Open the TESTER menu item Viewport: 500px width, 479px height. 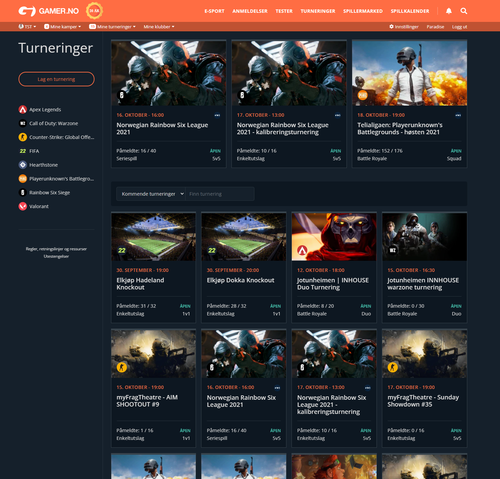click(x=284, y=11)
